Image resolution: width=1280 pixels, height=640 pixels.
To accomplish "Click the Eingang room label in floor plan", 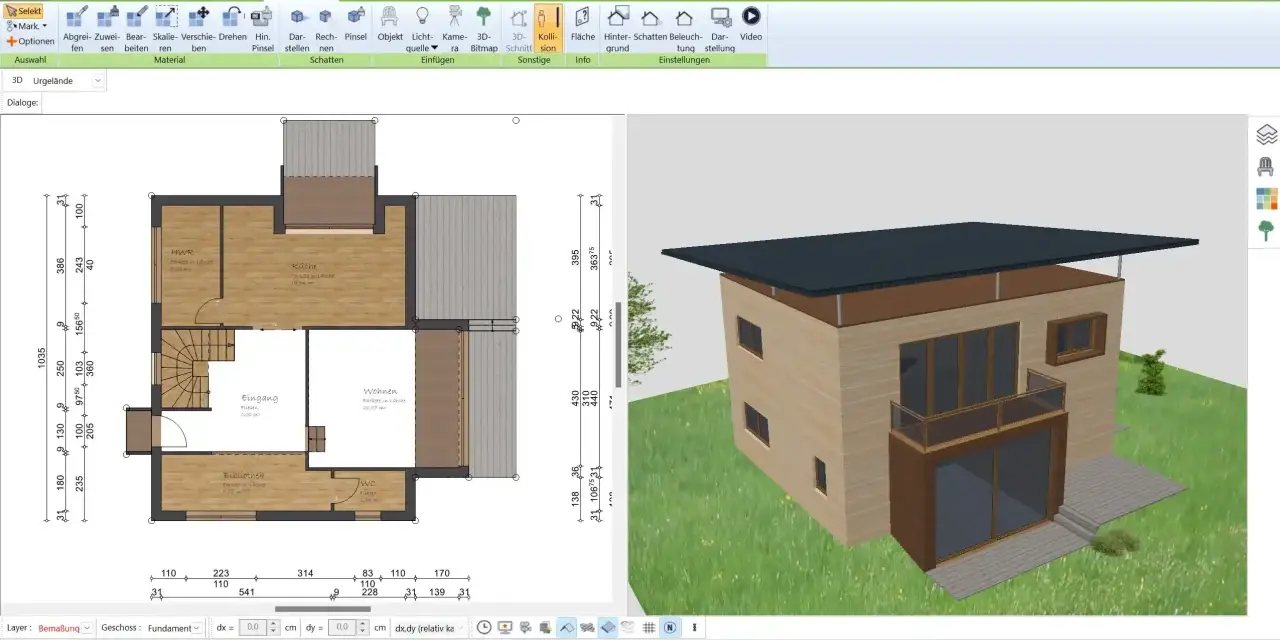I will click(260, 398).
